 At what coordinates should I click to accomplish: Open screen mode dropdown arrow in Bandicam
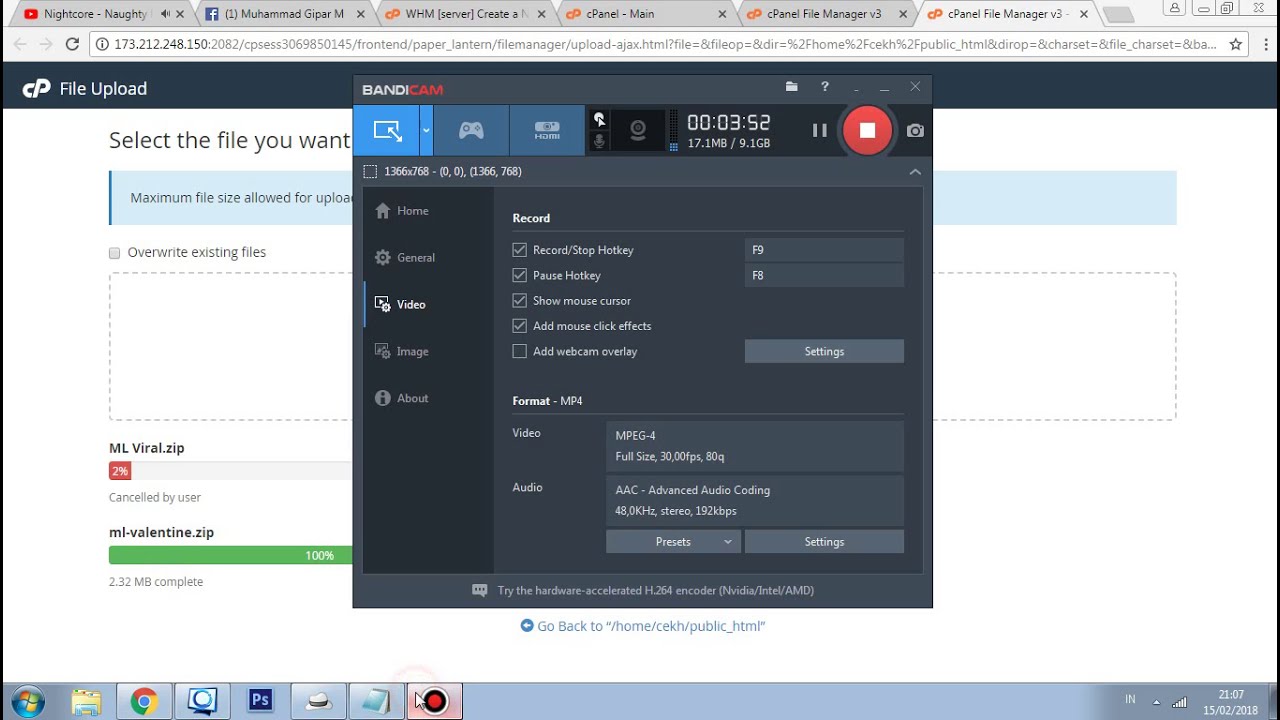click(426, 130)
